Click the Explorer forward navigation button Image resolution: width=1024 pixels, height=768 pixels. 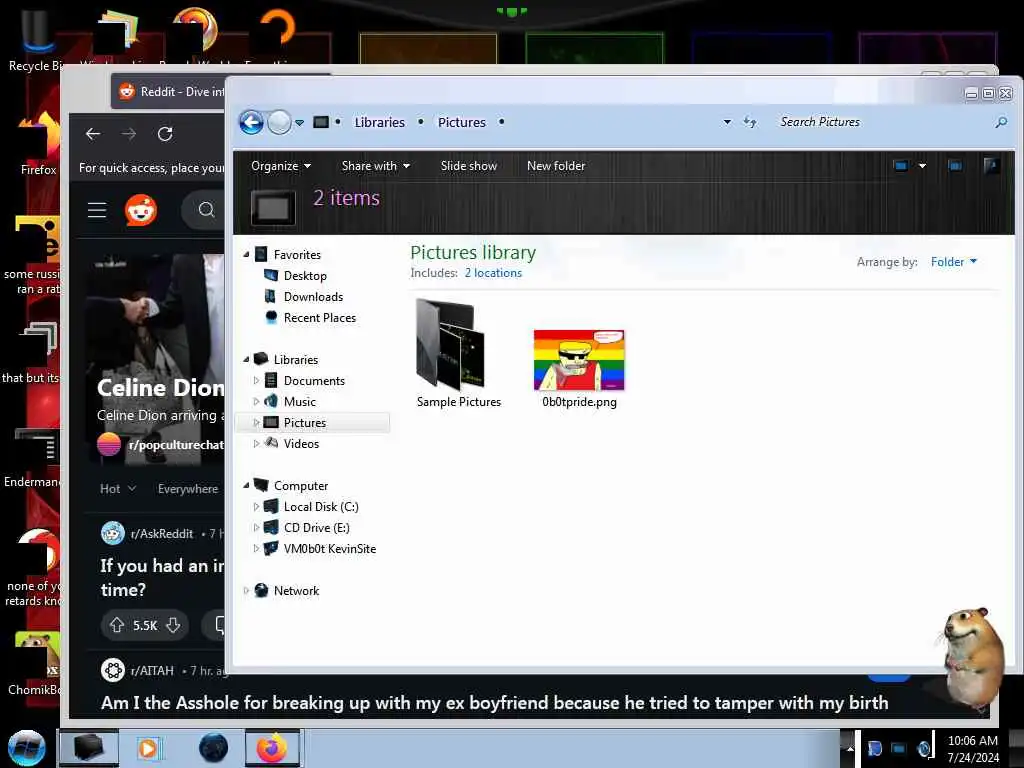[280, 122]
